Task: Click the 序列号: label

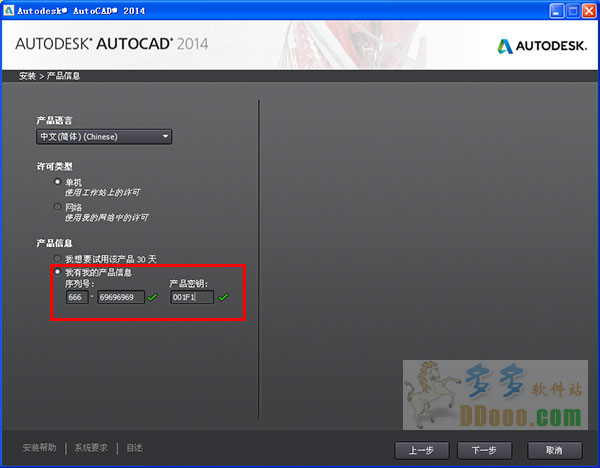Action: coord(80,284)
